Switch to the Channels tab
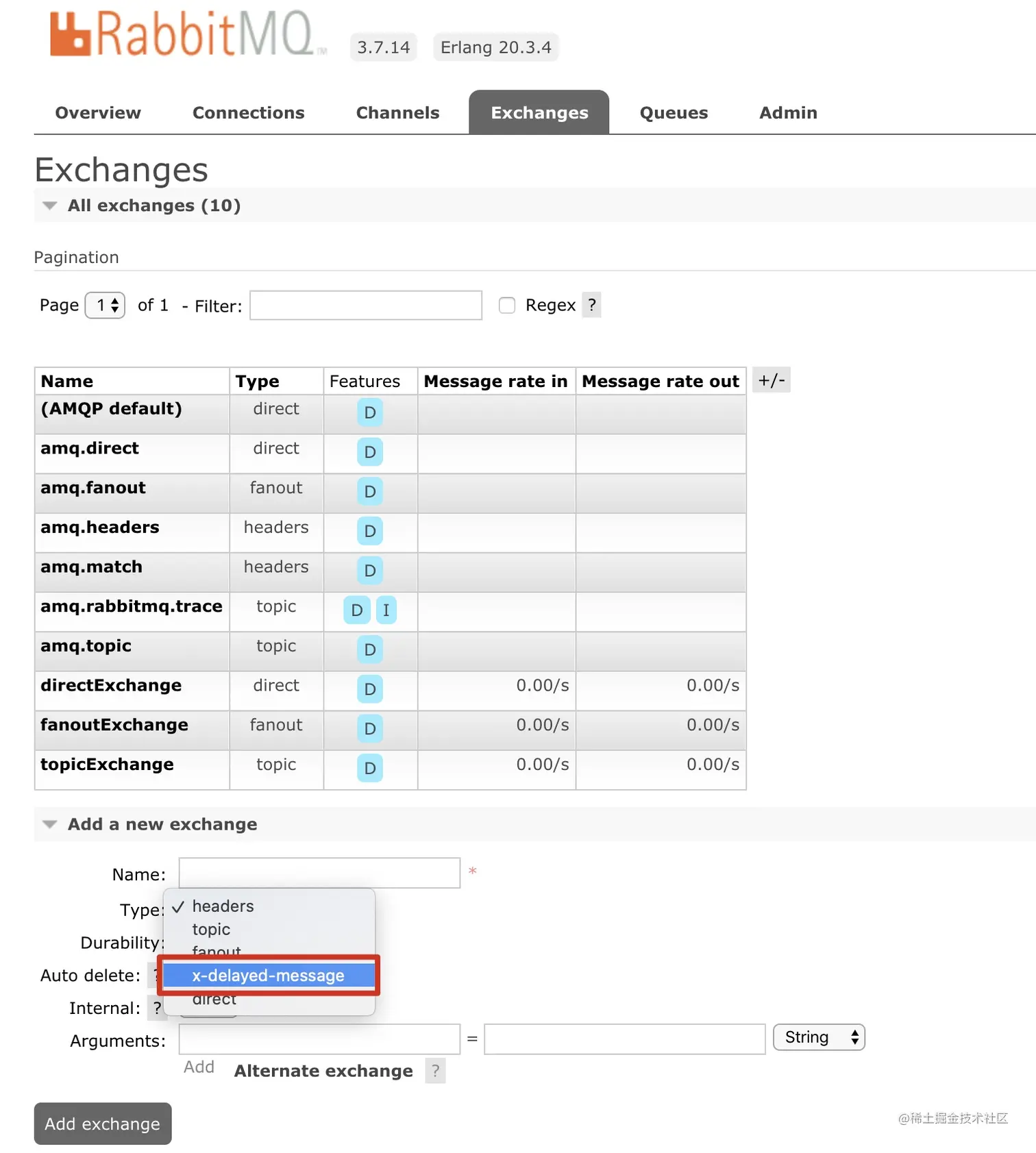This screenshot has height=1153, width=1036. point(398,113)
